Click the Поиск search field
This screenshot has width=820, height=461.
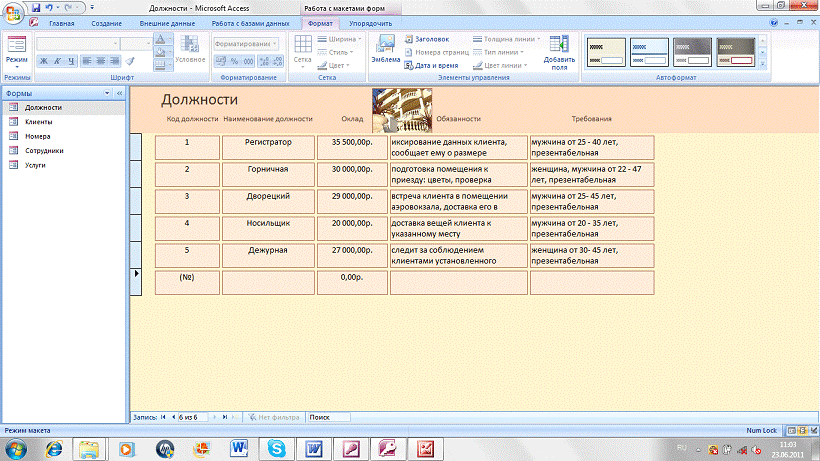click(x=328, y=416)
